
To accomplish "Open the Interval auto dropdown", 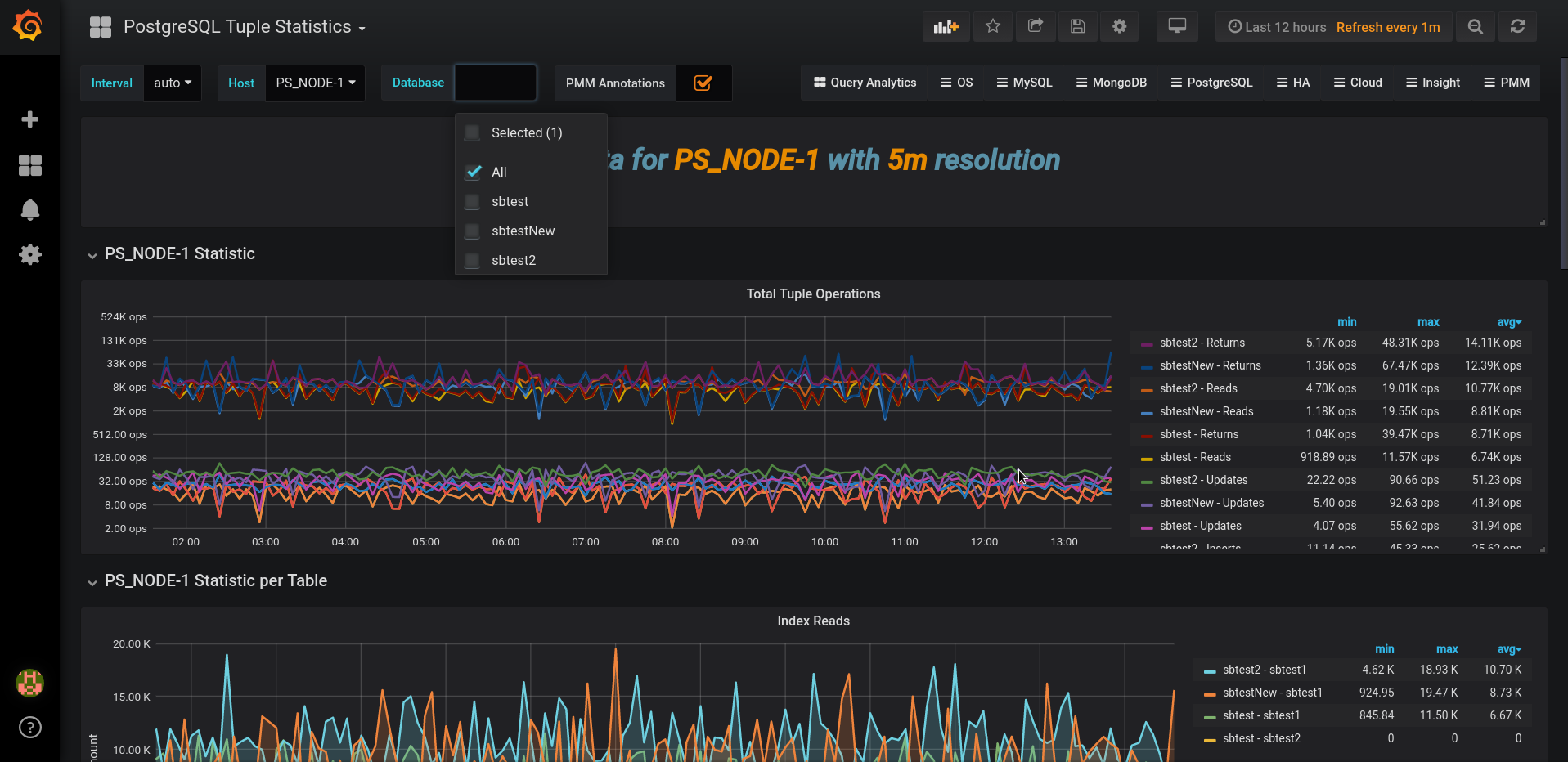I will pos(173,83).
